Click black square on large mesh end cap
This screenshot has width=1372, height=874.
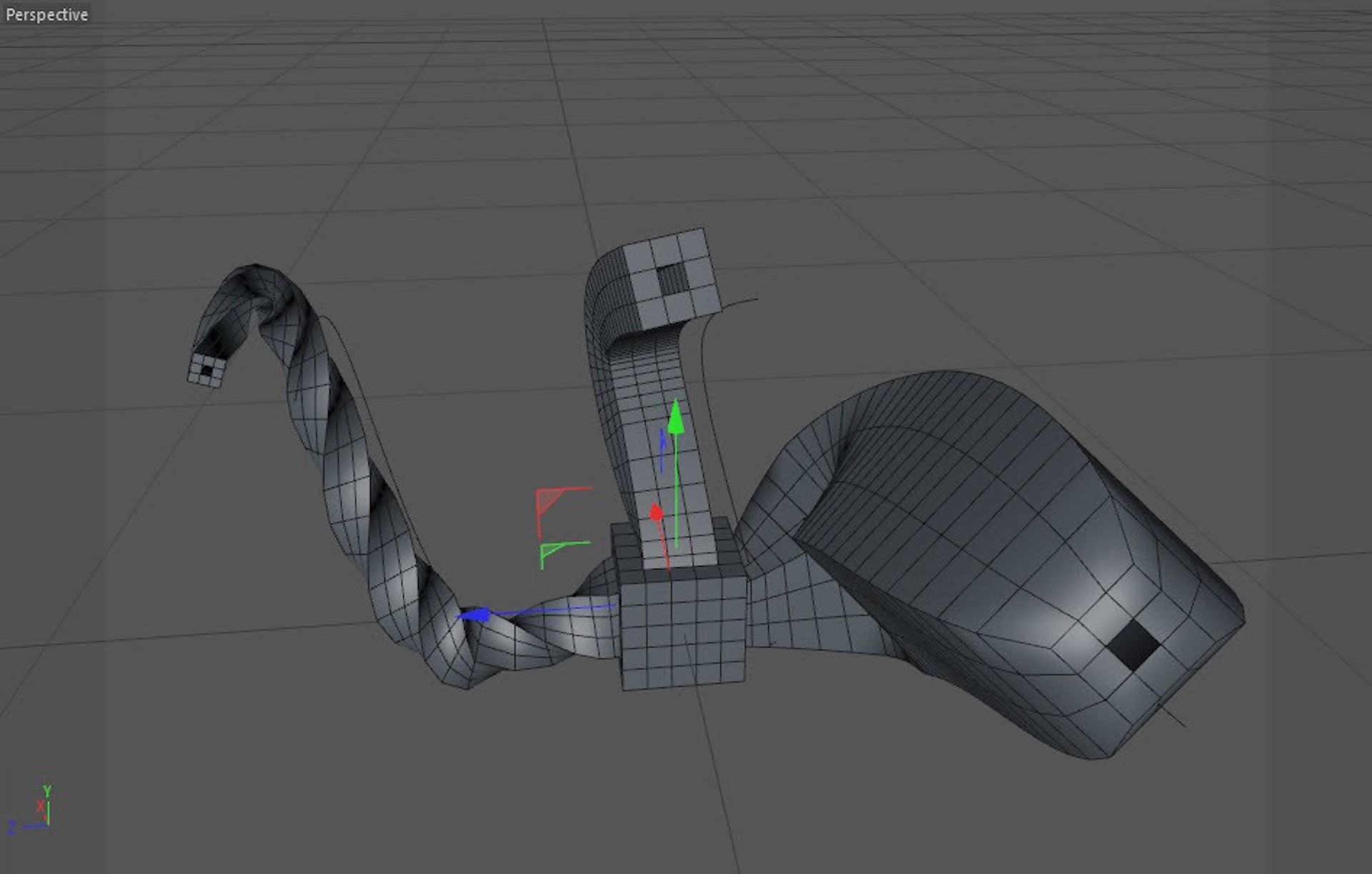coord(1135,645)
